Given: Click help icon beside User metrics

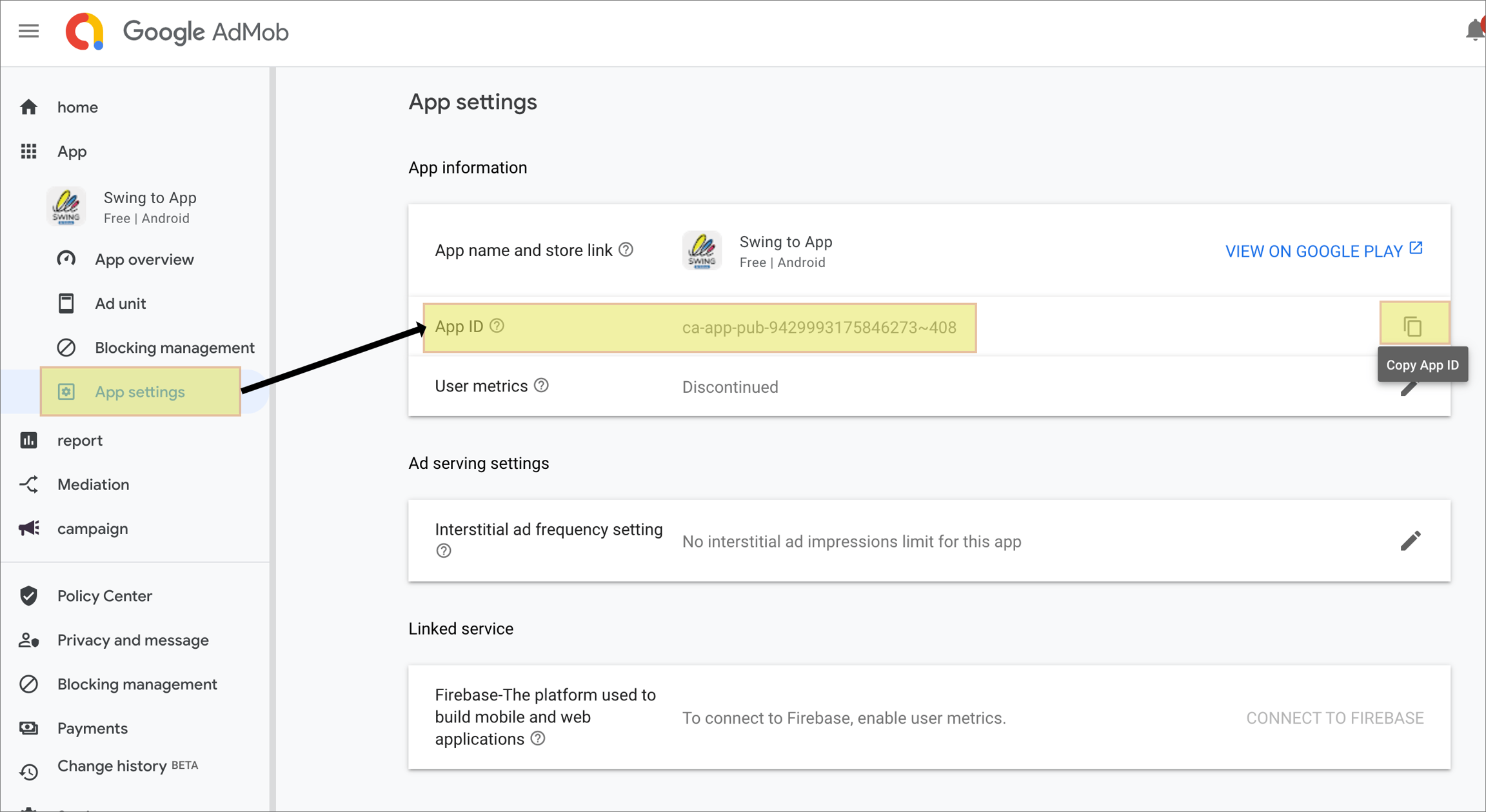Looking at the screenshot, I should (541, 386).
